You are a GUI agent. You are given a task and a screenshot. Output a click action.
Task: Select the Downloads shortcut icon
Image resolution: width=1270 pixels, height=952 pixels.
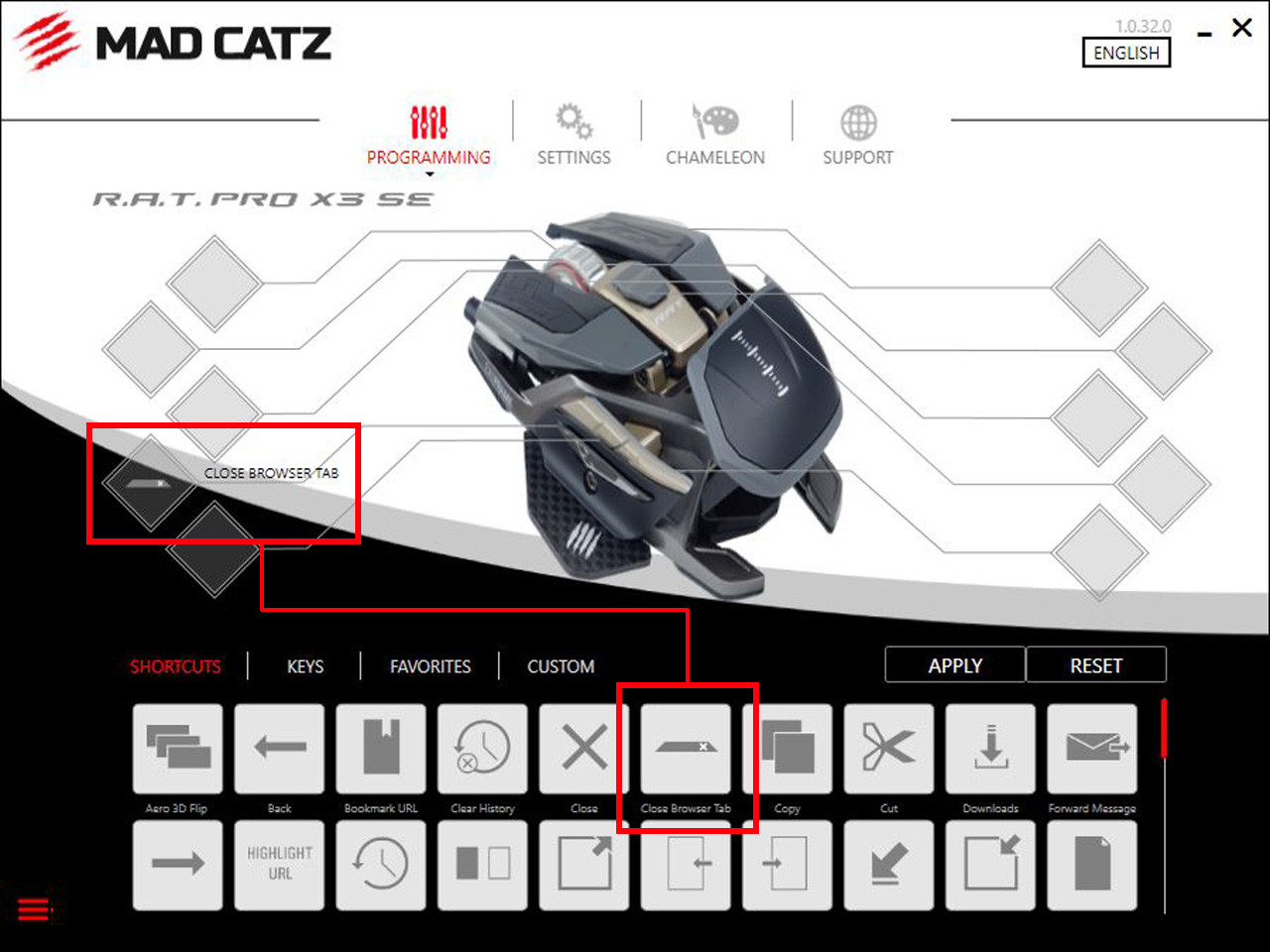tap(990, 749)
